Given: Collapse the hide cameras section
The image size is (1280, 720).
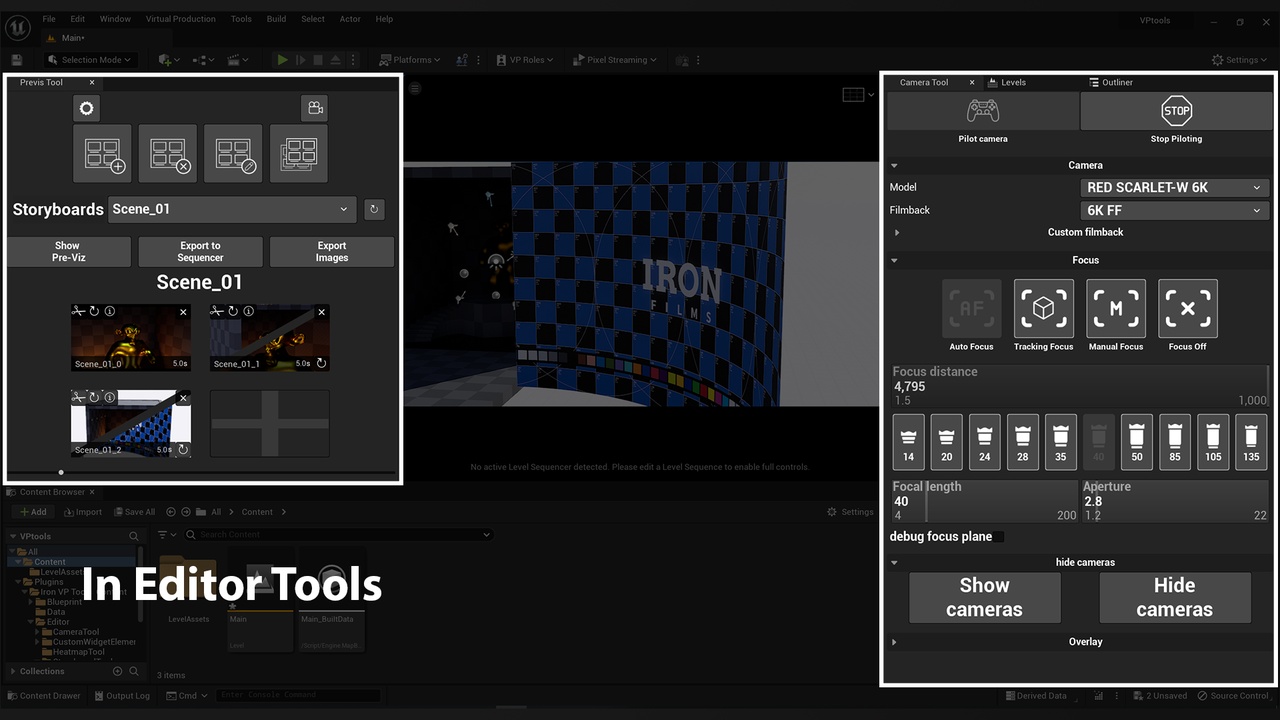Looking at the screenshot, I should 894,563.
